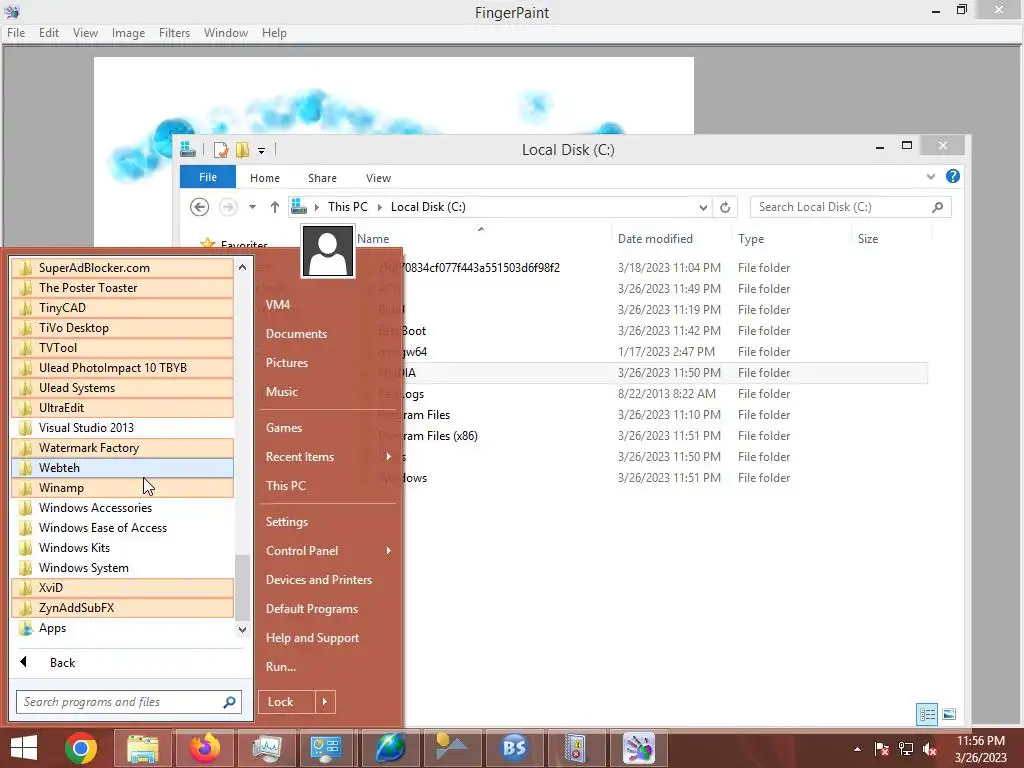
Task: Open Documents from Start menu
Action: pos(296,334)
